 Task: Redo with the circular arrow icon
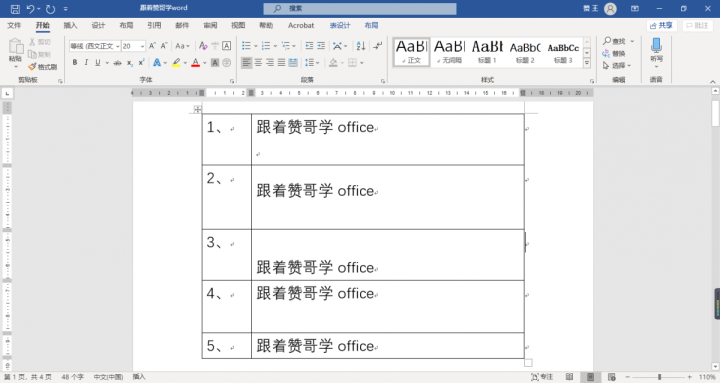click(x=51, y=9)
